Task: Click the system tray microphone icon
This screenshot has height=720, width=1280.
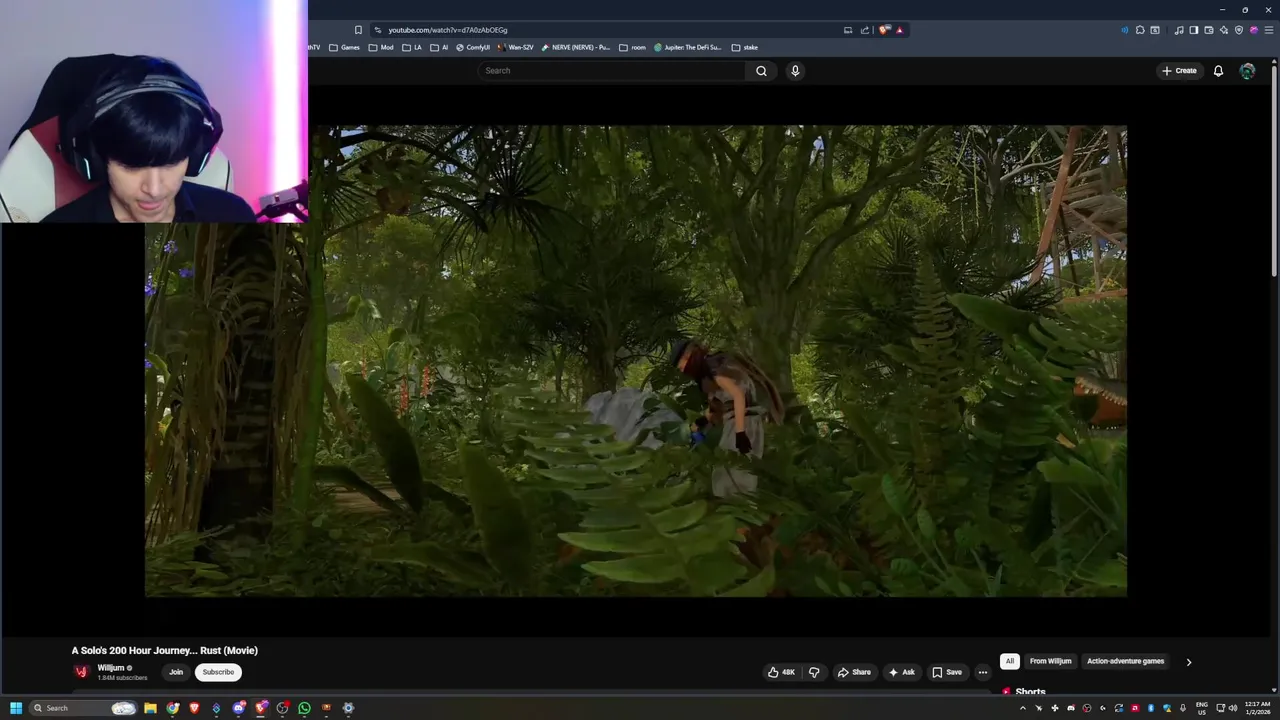Action: click(x=1183, y=708)
